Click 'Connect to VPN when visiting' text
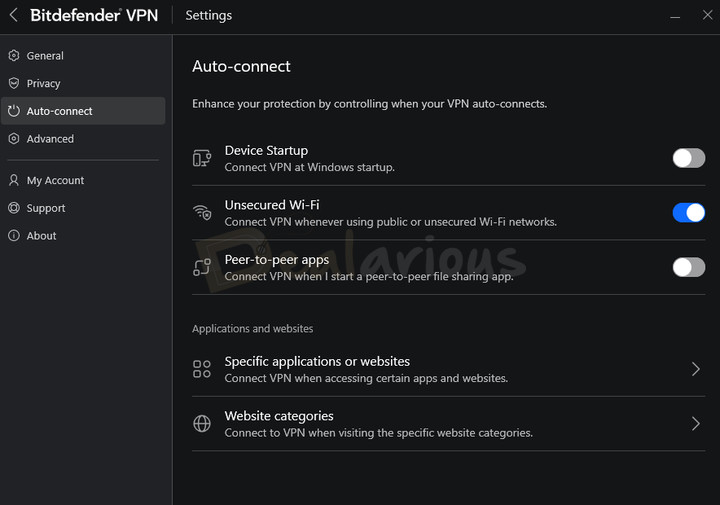Viewport: 720px width, 505px height. 378,433
